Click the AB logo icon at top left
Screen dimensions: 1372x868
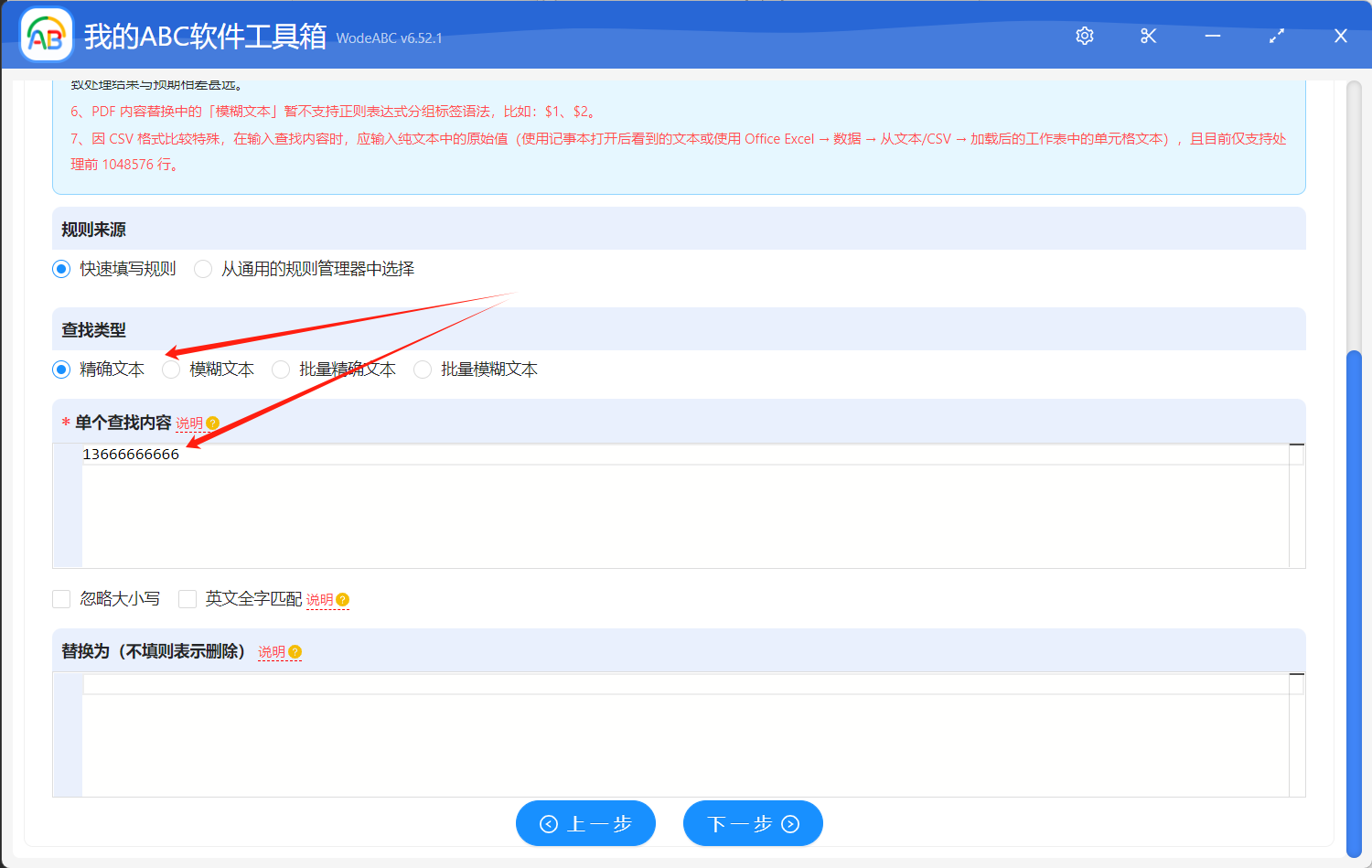(45, 36)
